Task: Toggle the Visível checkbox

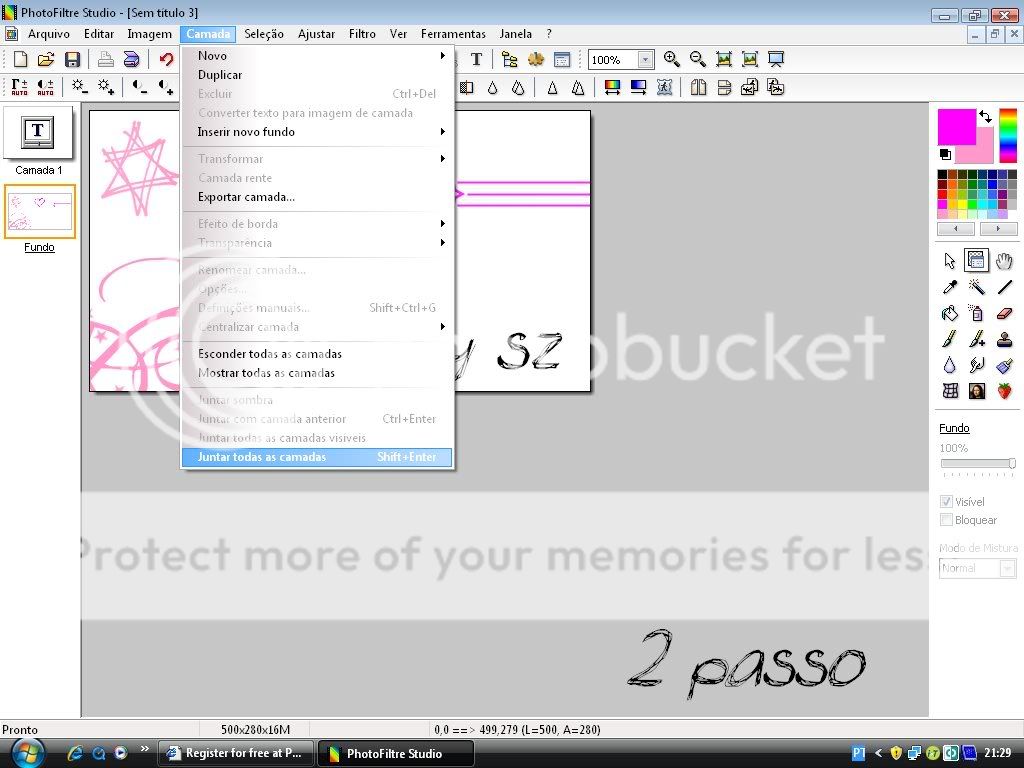Action: pyautogui.click(x=946, y=501)
